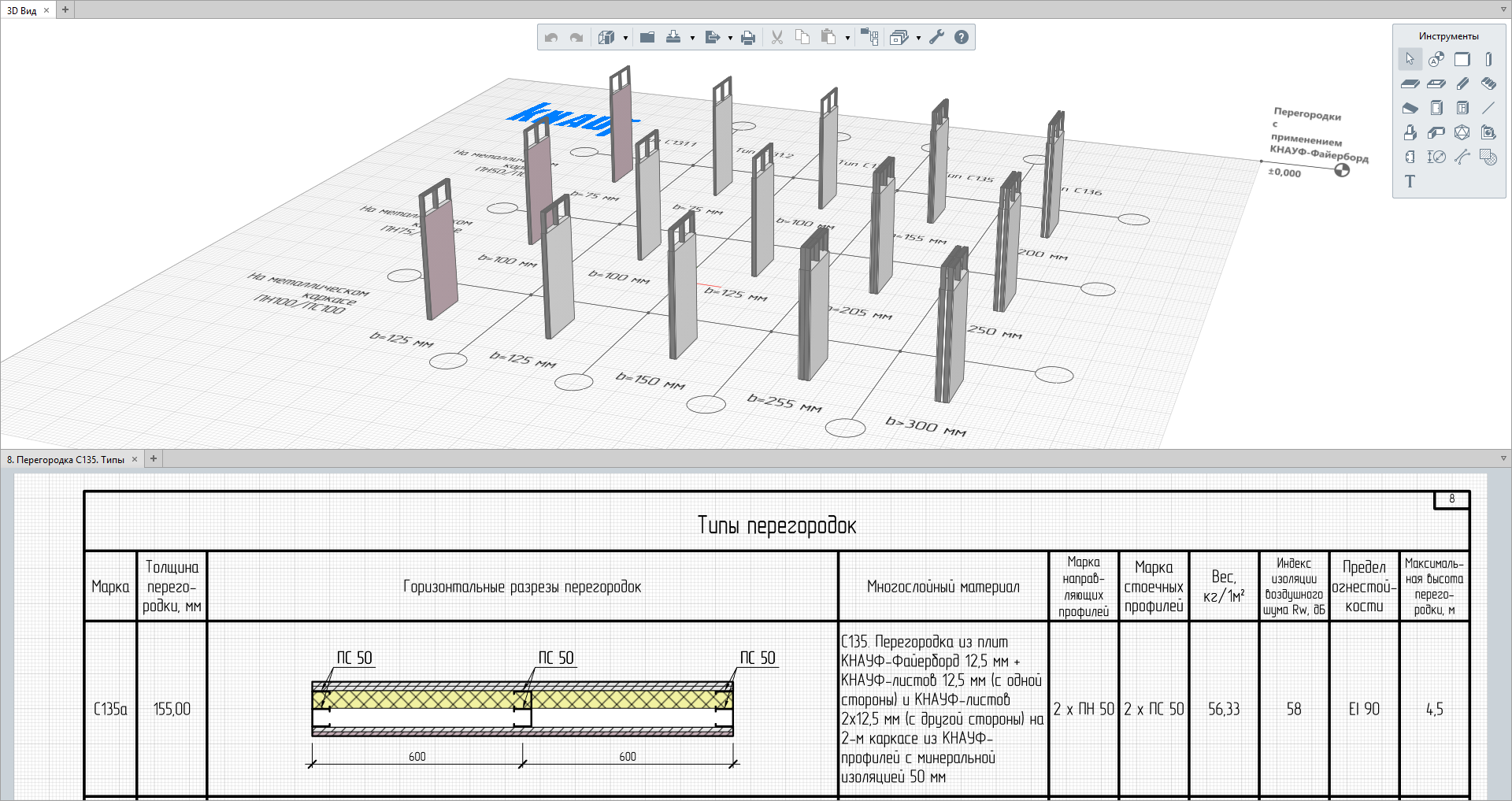
Task: Click the 'ПН100/ПС100' frame label
Action: (299, 303)
